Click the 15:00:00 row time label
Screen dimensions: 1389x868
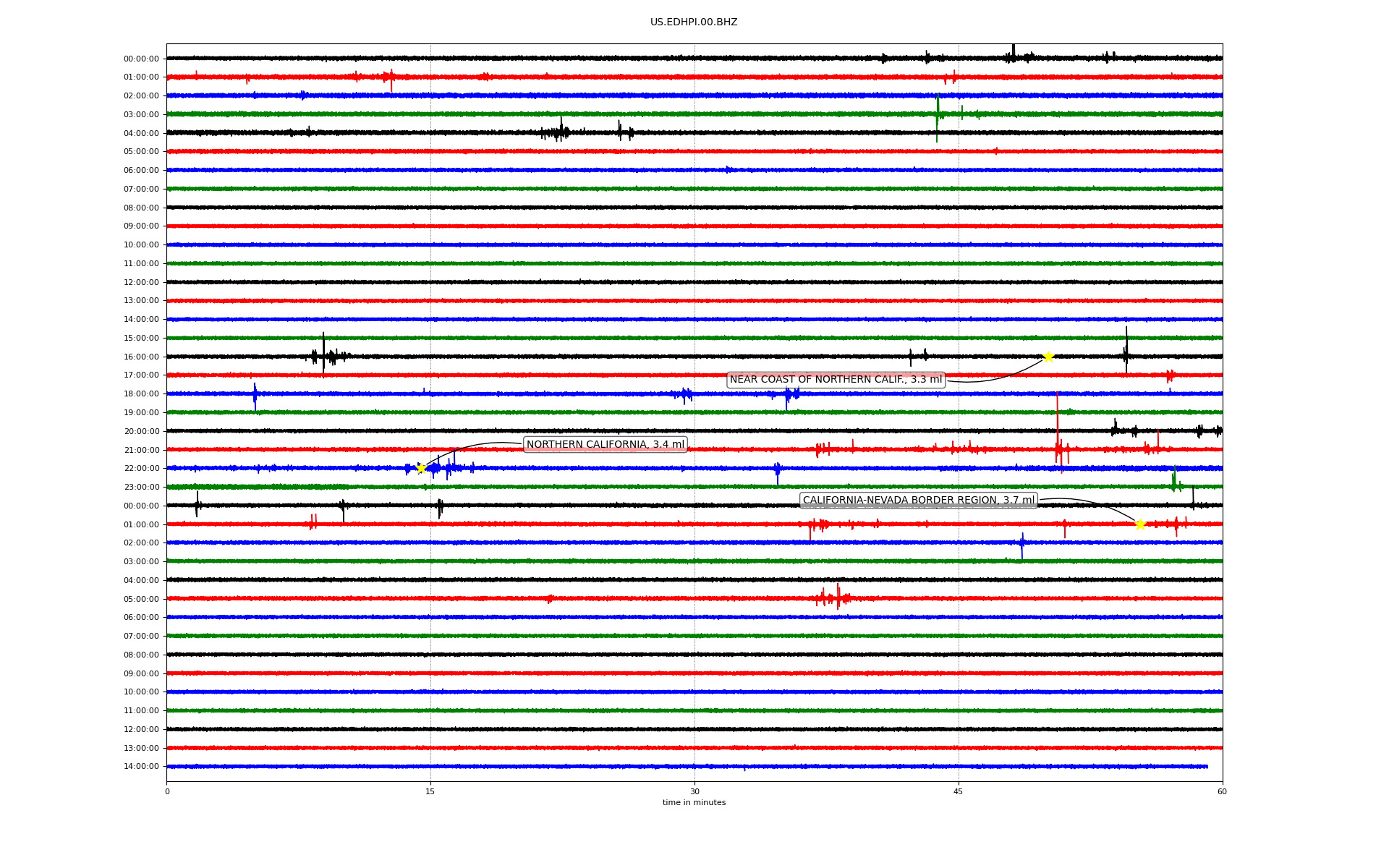(141, 339)
